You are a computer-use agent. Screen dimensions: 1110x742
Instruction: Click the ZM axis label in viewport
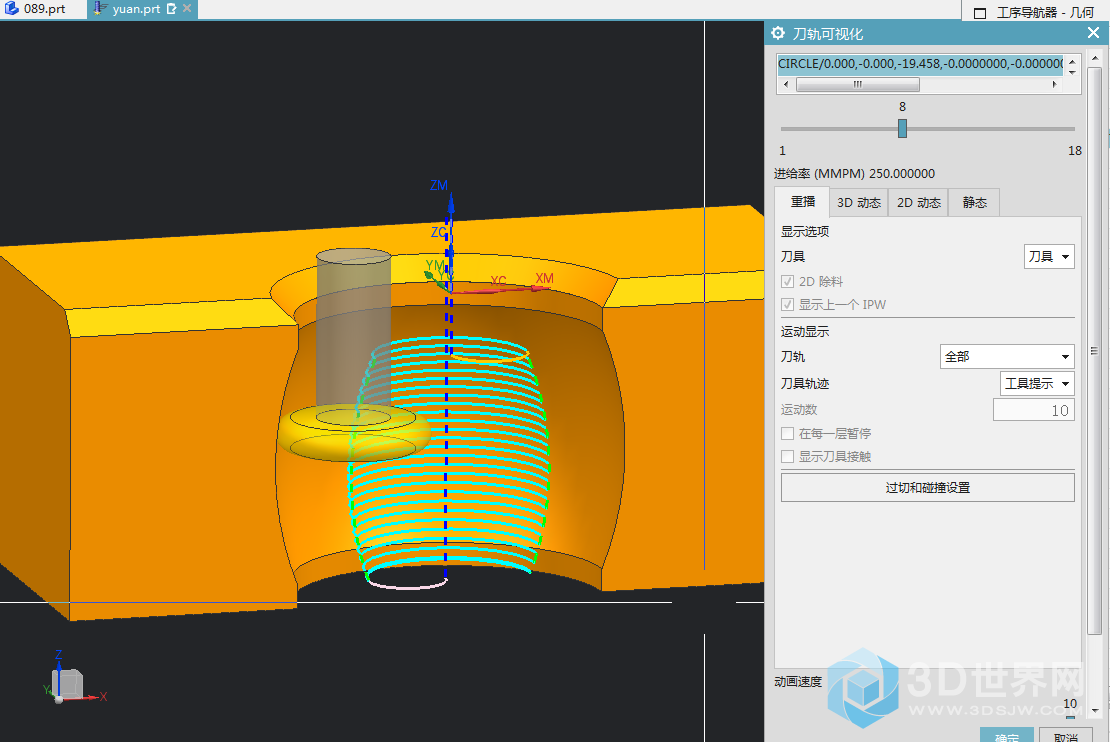439,185
